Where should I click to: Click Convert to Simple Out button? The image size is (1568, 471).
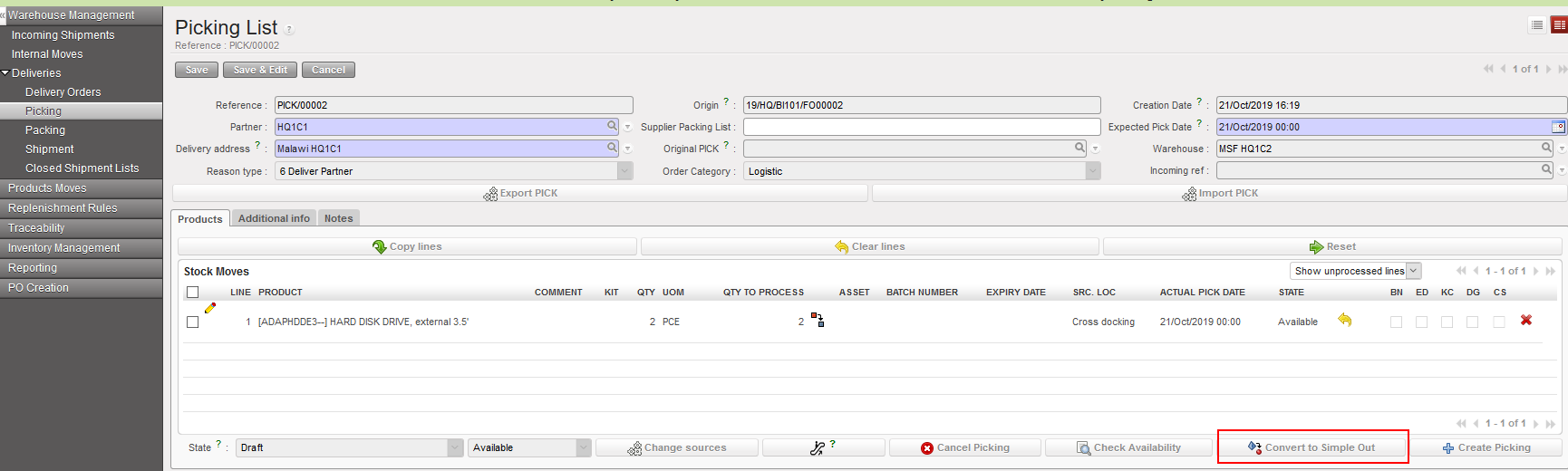pyautogui.click(x=1312, y=447)
